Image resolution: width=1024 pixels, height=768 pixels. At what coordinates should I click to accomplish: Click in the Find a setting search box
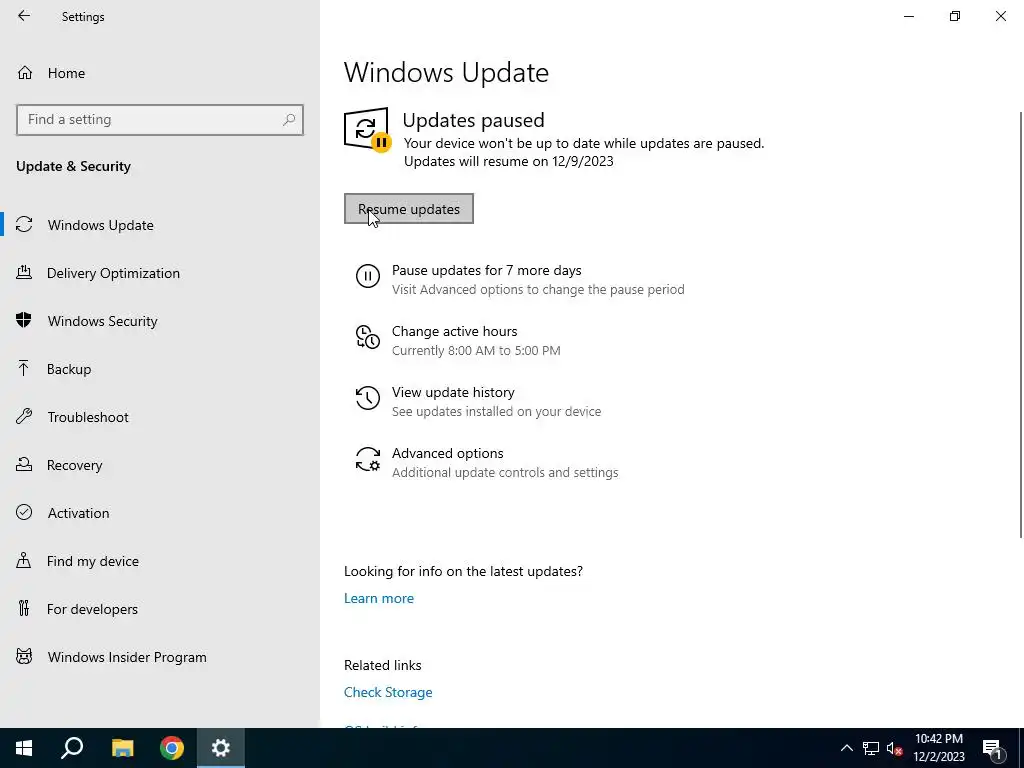160,120
